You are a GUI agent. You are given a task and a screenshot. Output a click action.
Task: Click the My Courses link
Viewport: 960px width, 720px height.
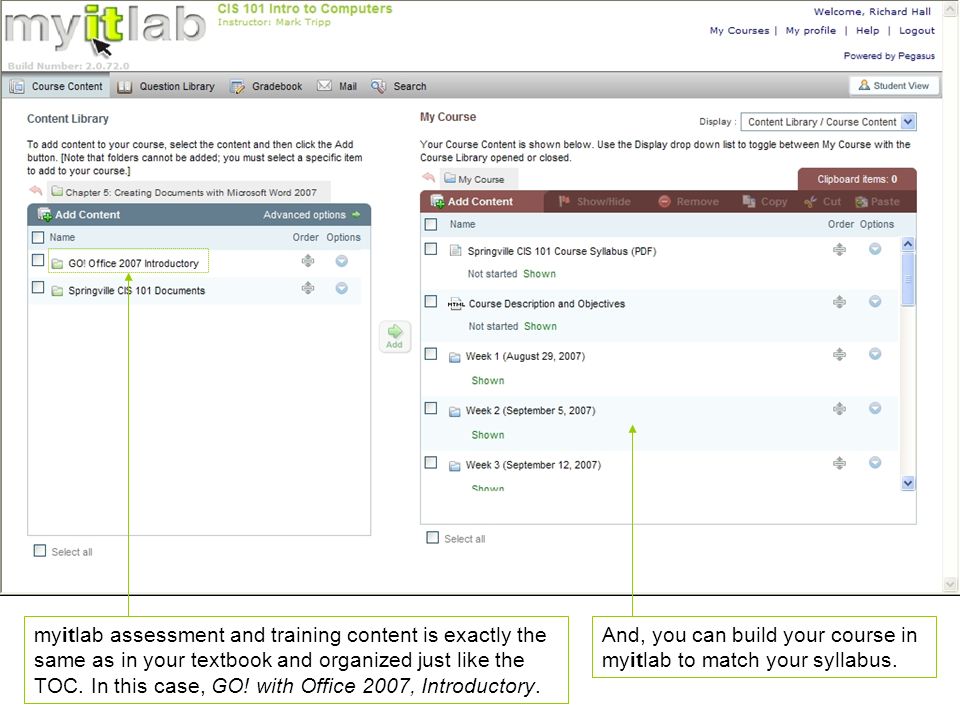(x=739, y=31)
